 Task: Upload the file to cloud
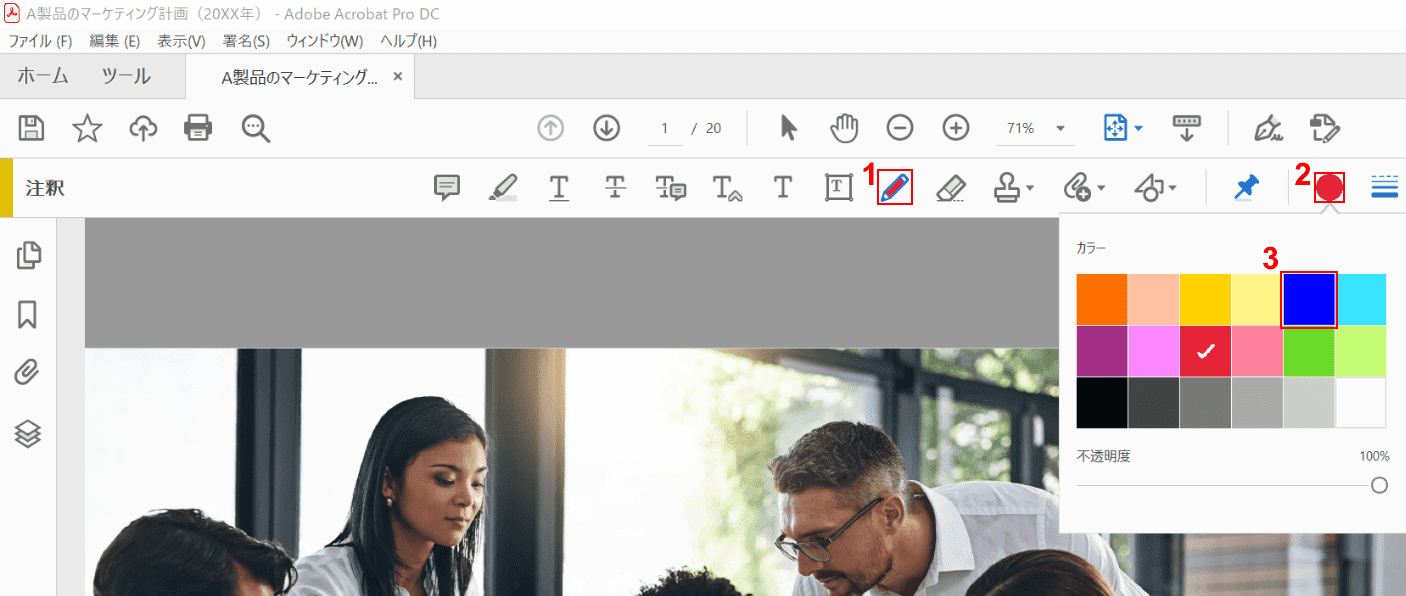[x=144, y=128]
